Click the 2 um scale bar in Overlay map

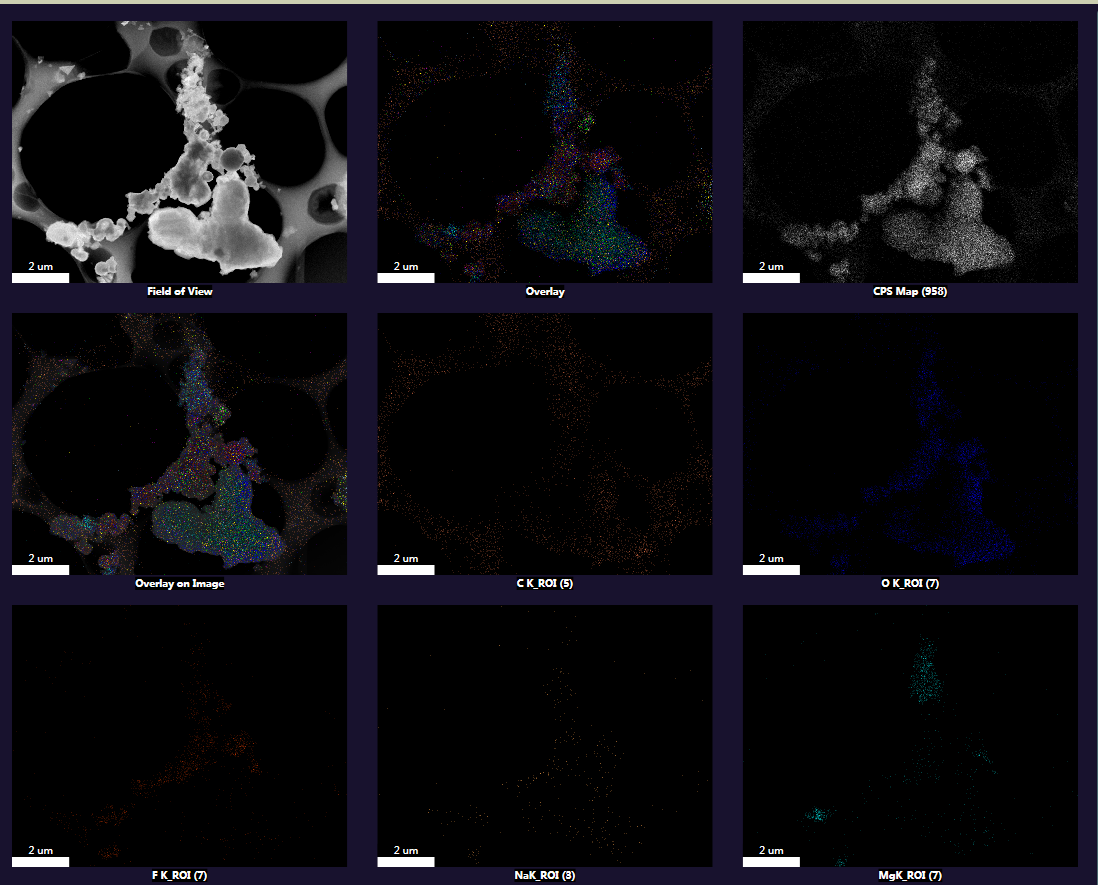(406, 278)
